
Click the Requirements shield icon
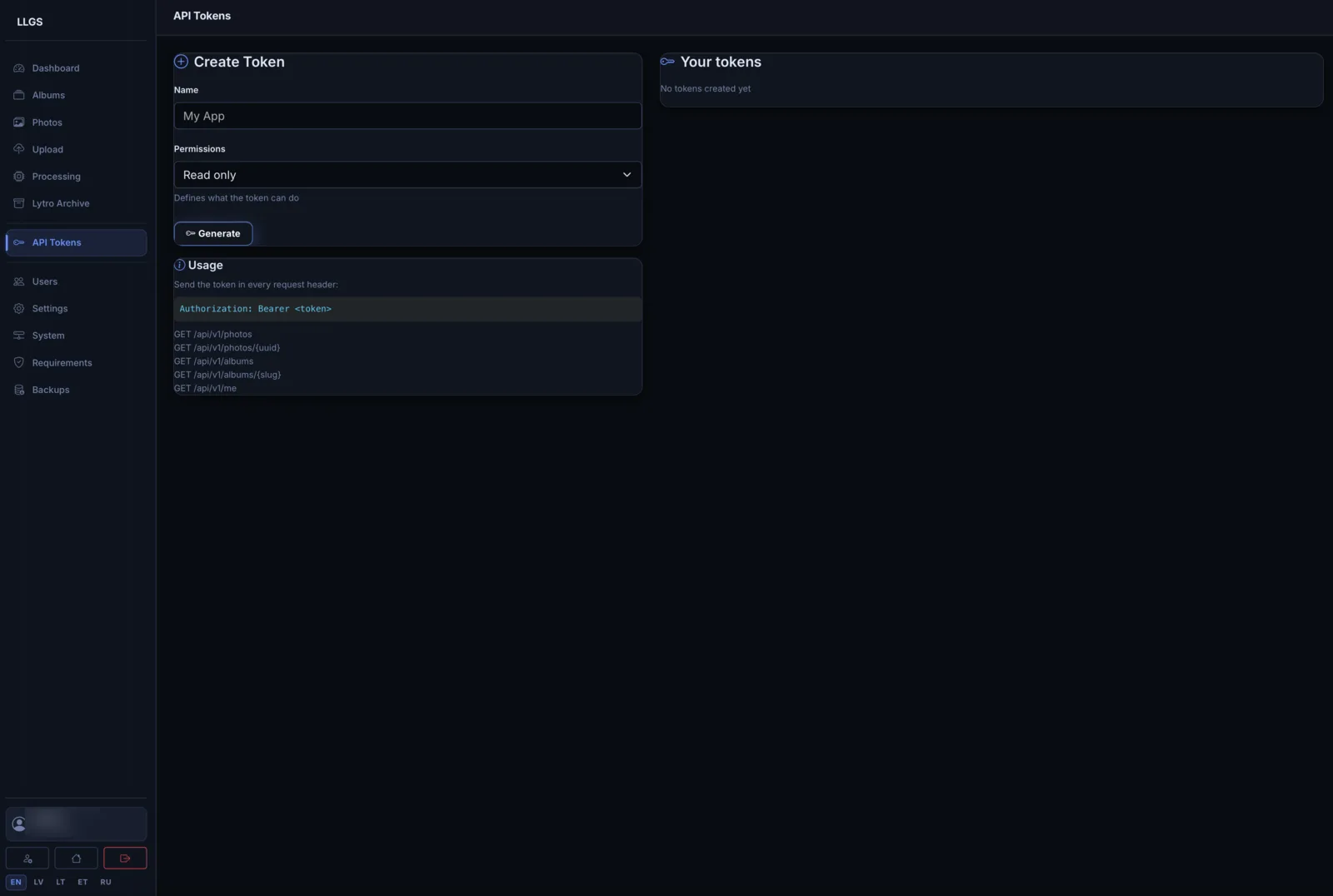pyautogui.click(x=19, y=362)
